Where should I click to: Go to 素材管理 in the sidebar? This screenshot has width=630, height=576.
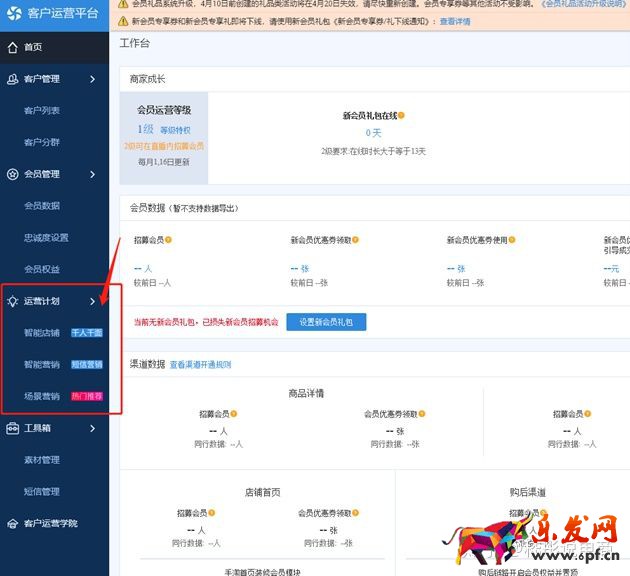point(42,460)
